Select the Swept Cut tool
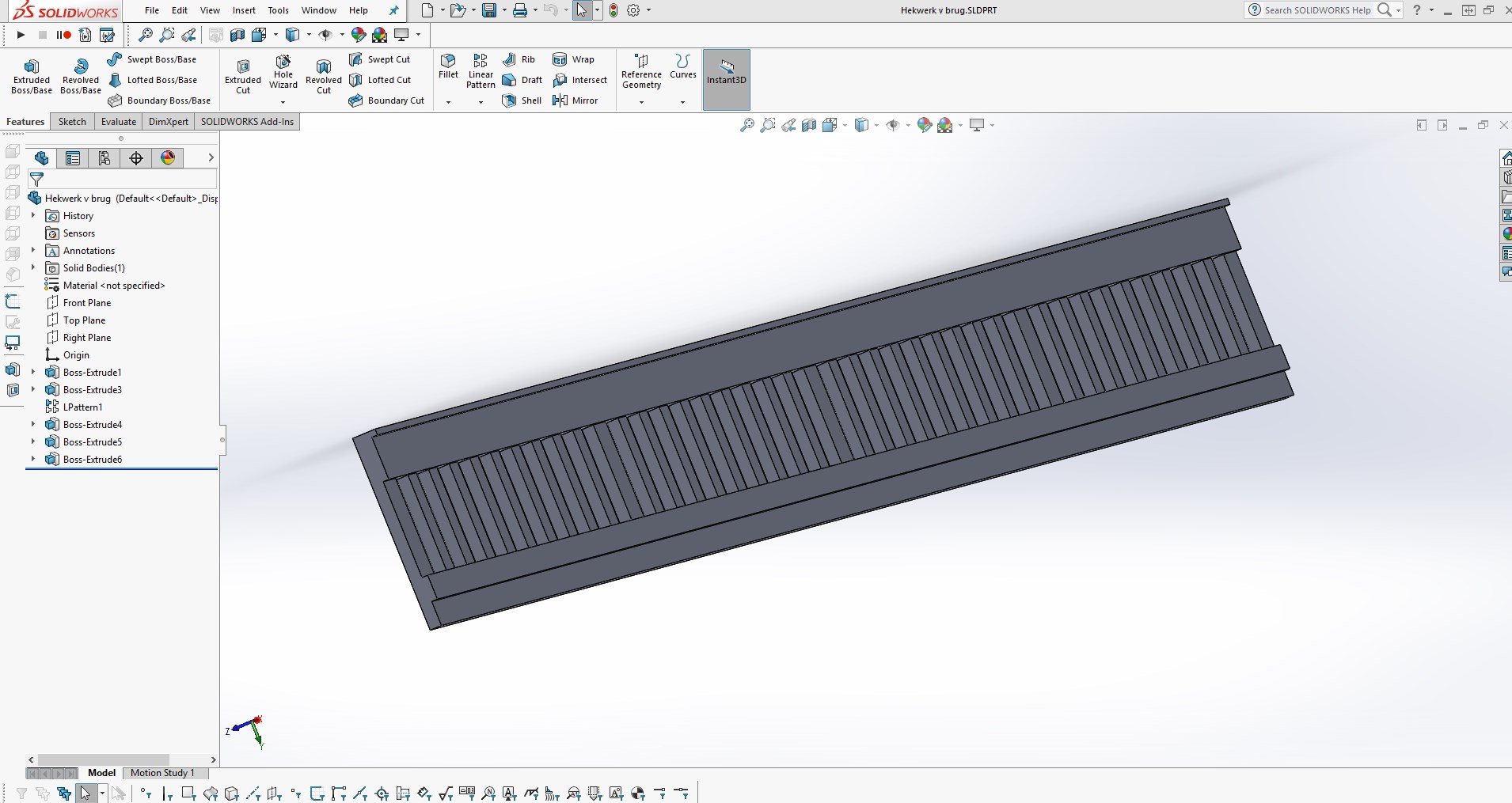Screen dimensions: 1512x803 (380, 59)
